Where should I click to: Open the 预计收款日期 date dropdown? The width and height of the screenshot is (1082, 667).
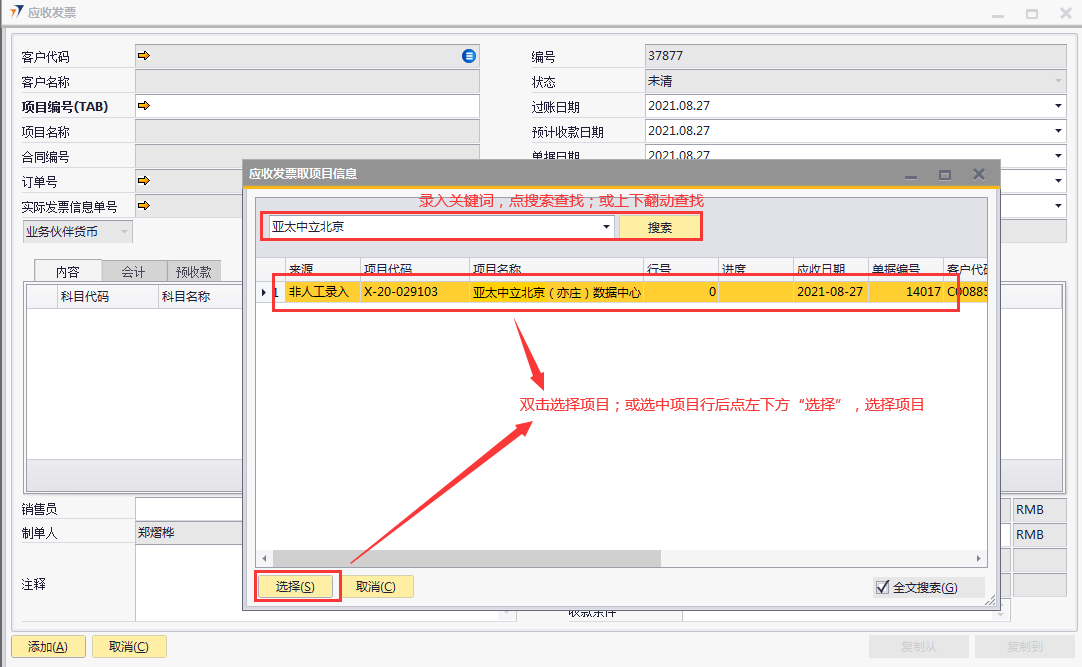(x=1058, y=131)
